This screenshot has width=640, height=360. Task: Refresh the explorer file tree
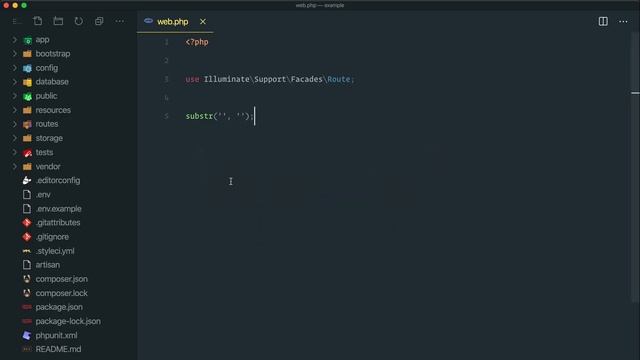(x=78, y=21)
